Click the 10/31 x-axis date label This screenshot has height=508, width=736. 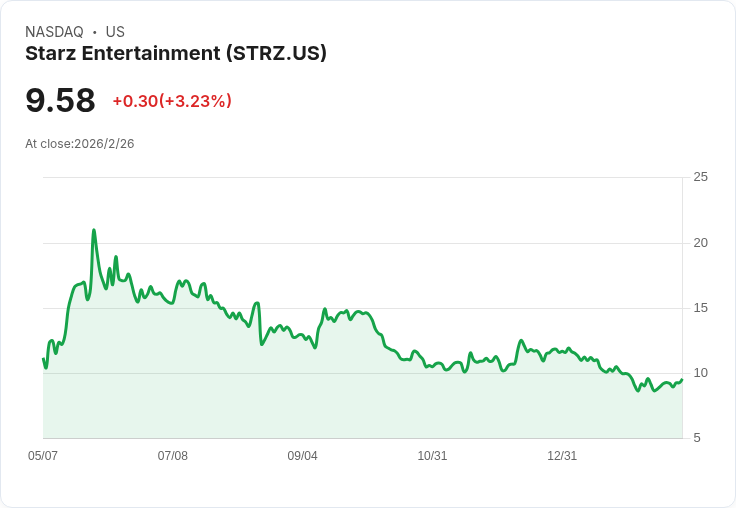[x=432, y=456]
